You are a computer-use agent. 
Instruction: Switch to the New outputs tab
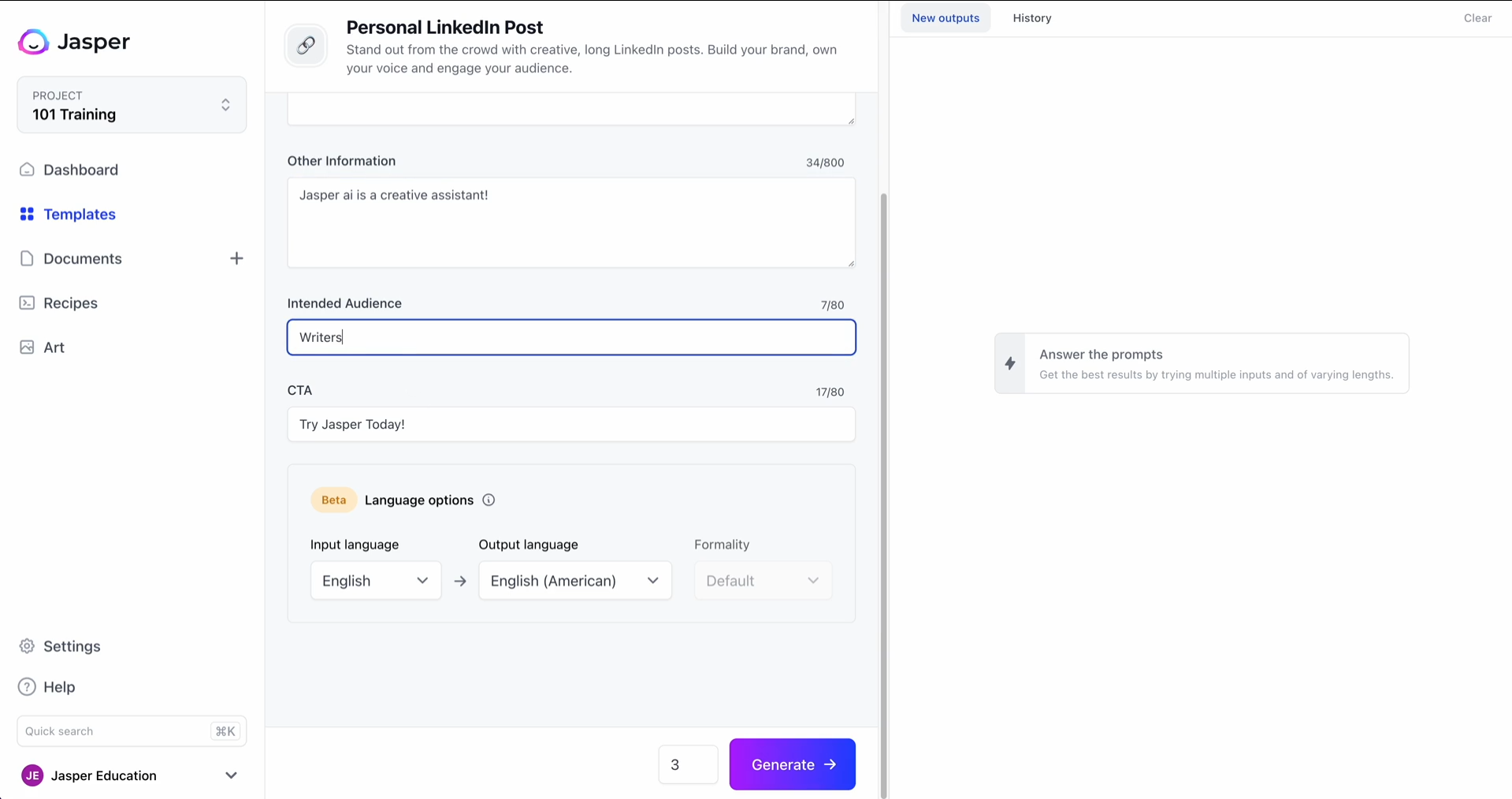[x=945, y=18]
